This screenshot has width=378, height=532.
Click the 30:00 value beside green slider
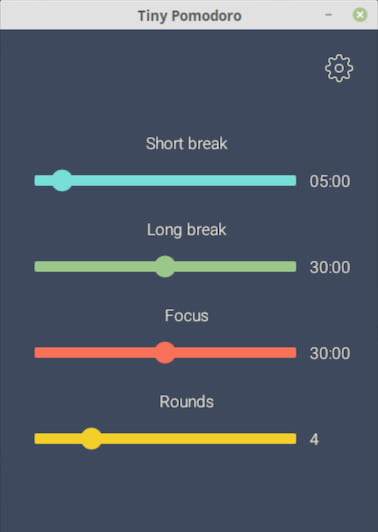pyautogui.click(x=330, y=267)
